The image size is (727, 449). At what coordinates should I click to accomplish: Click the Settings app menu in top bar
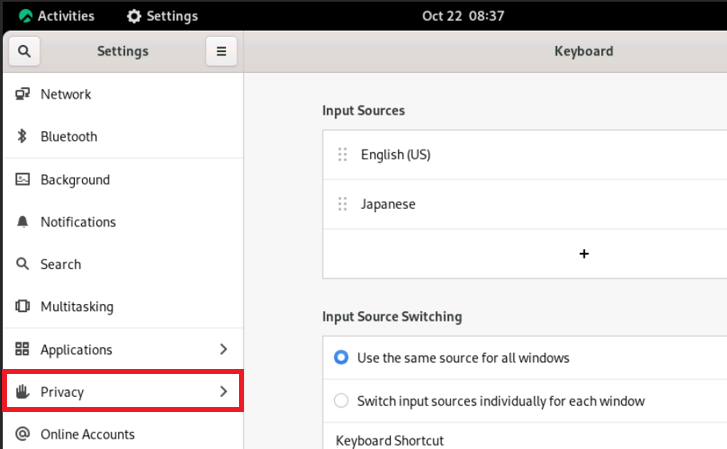tap(162, 16)
